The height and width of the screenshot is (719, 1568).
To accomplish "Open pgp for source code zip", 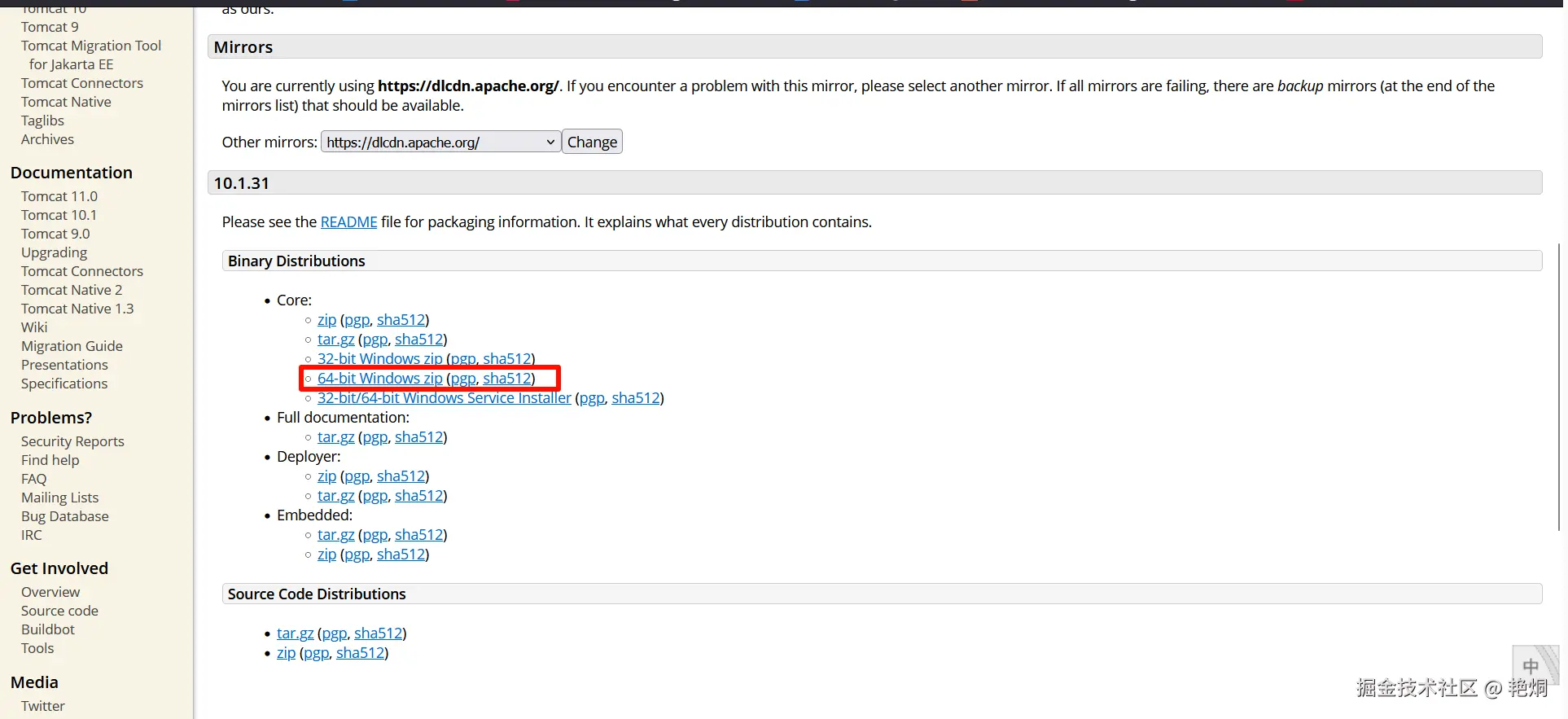I will 316,653.
